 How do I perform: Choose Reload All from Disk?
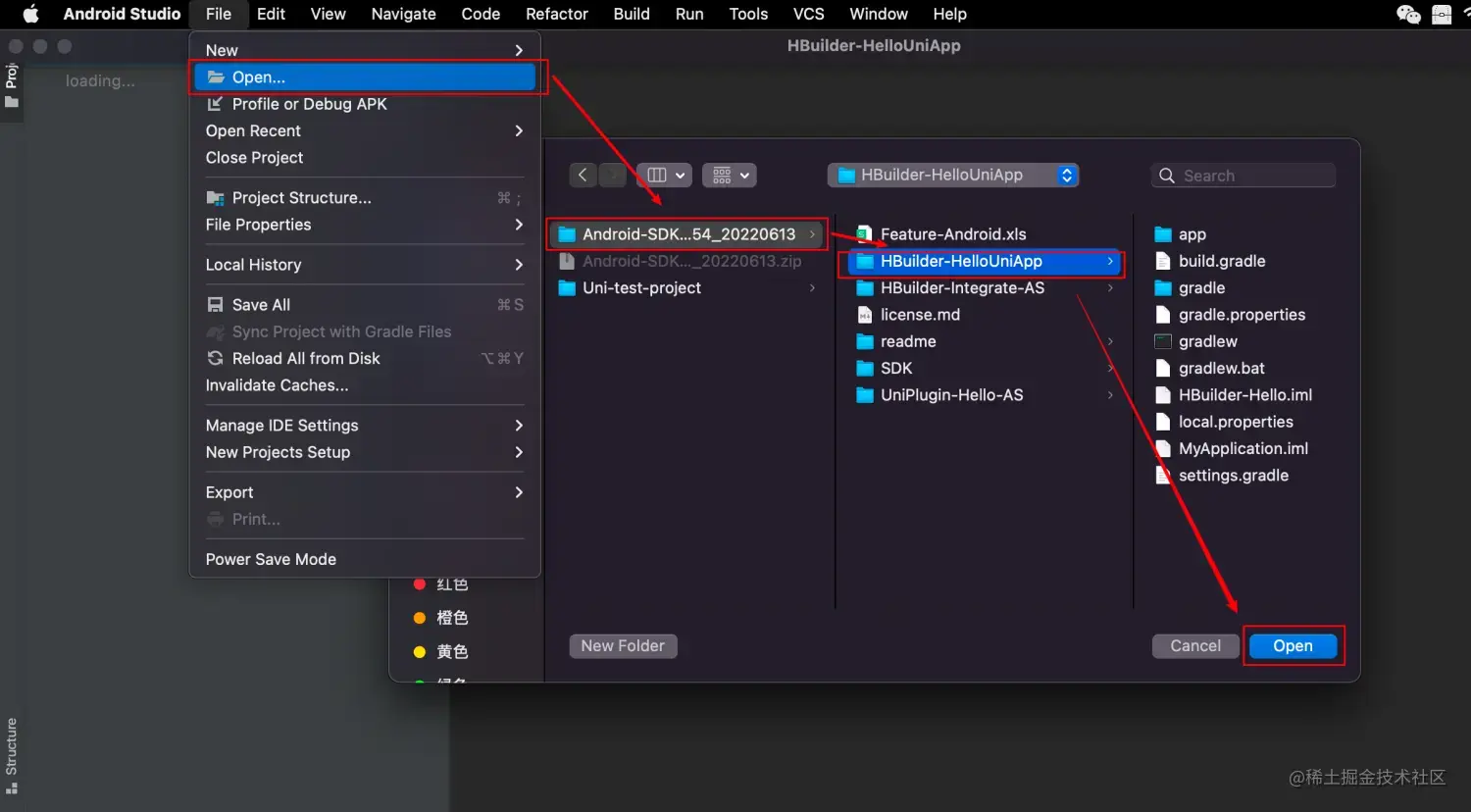365,359
